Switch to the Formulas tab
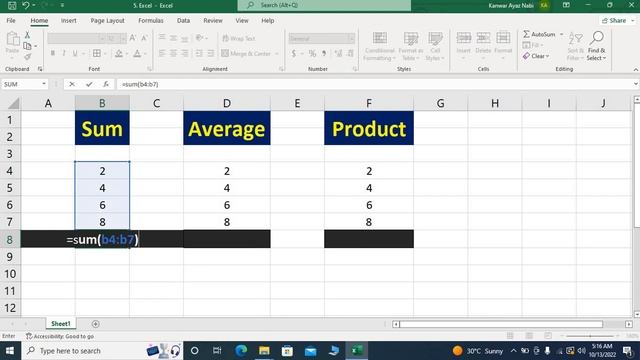Screen dimensions: 640x360 click(151, 20)
